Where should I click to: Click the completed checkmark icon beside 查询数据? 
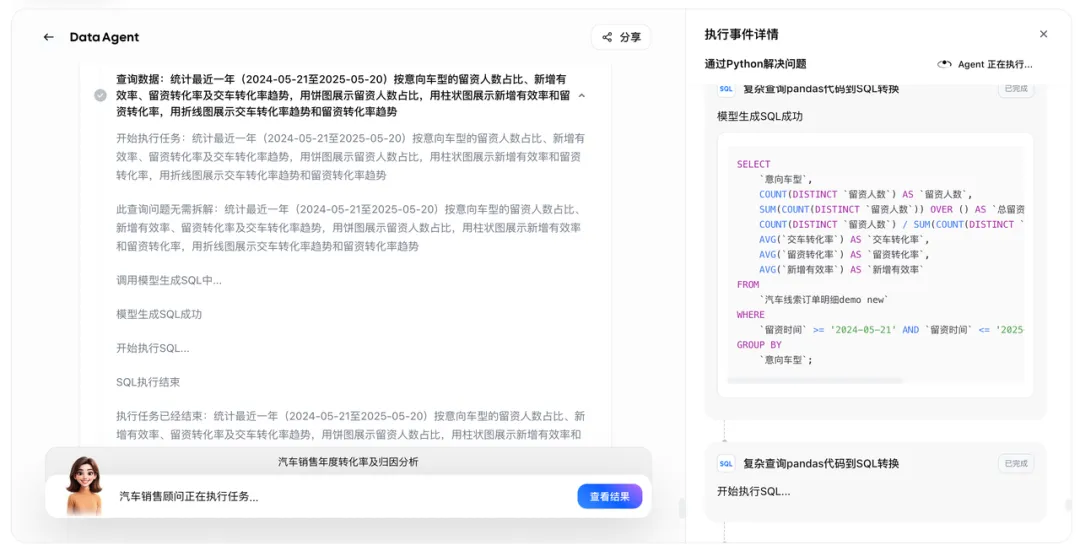point(101,95)
